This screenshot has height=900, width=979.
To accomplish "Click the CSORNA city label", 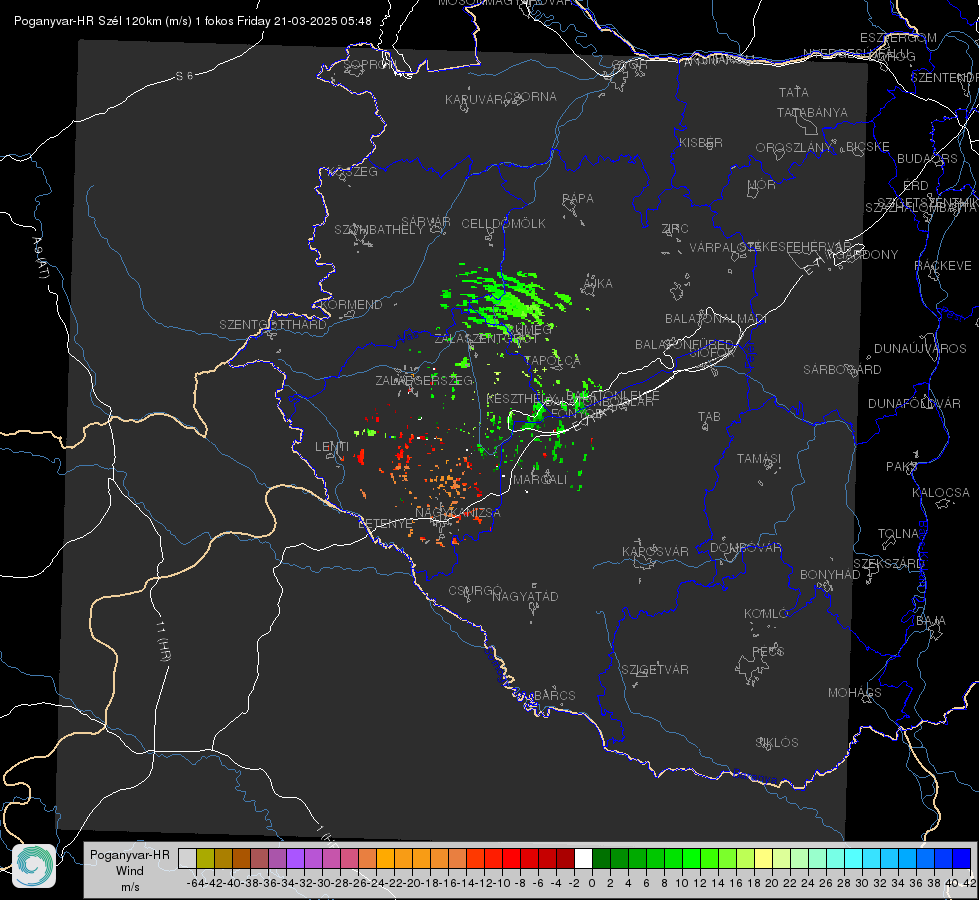I will [x=531, y=97].
